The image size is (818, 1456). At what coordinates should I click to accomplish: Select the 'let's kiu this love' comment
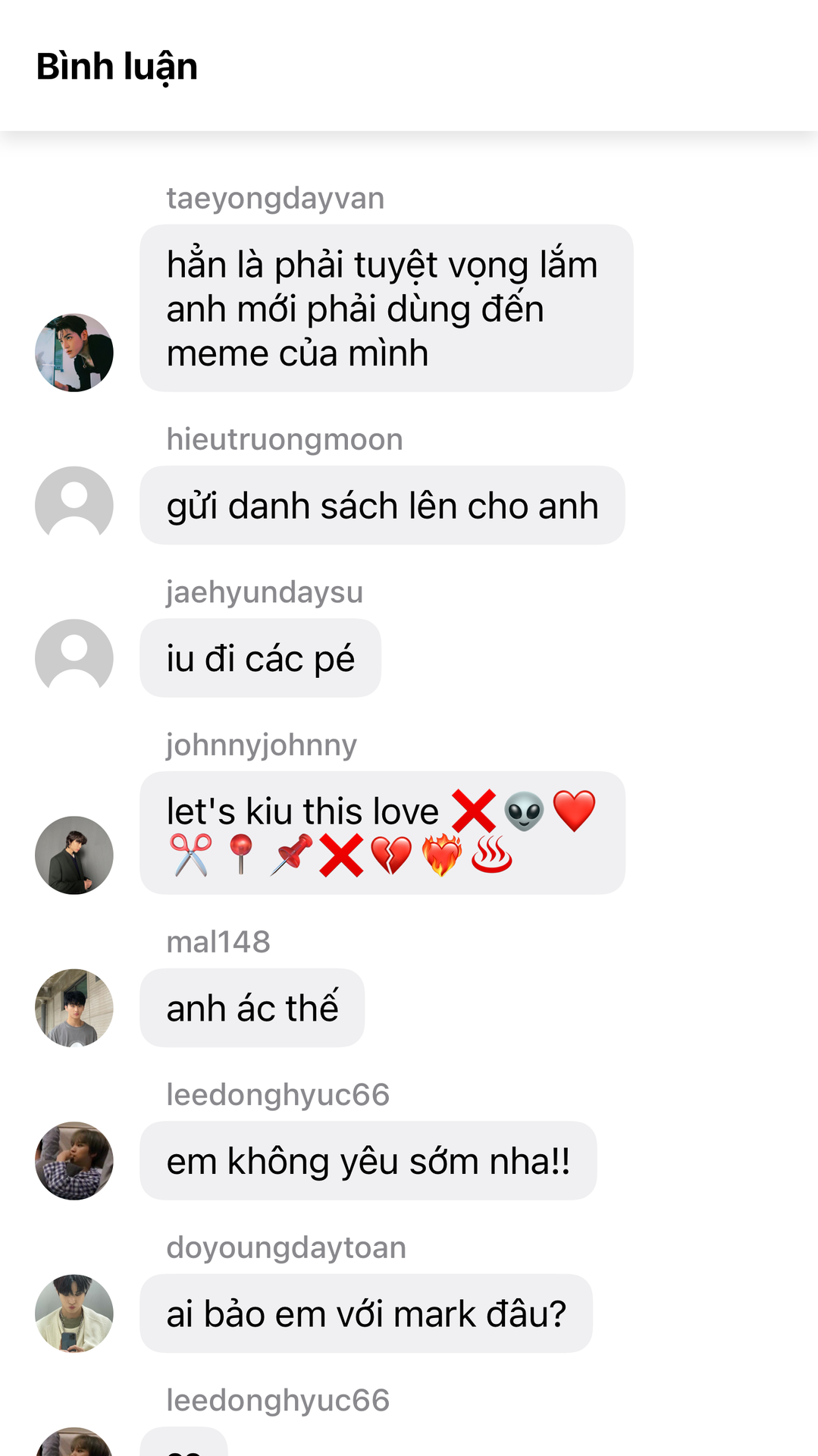click(382, 833)
